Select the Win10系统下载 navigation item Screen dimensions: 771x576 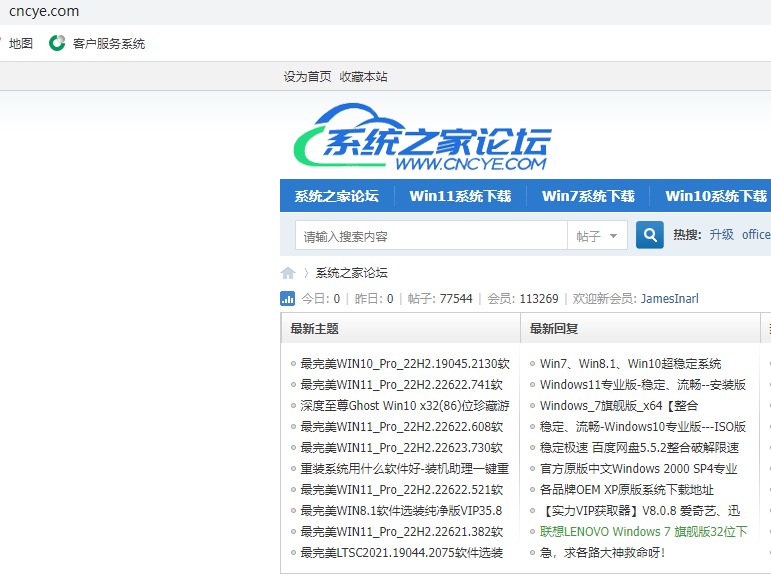[715, 196]
